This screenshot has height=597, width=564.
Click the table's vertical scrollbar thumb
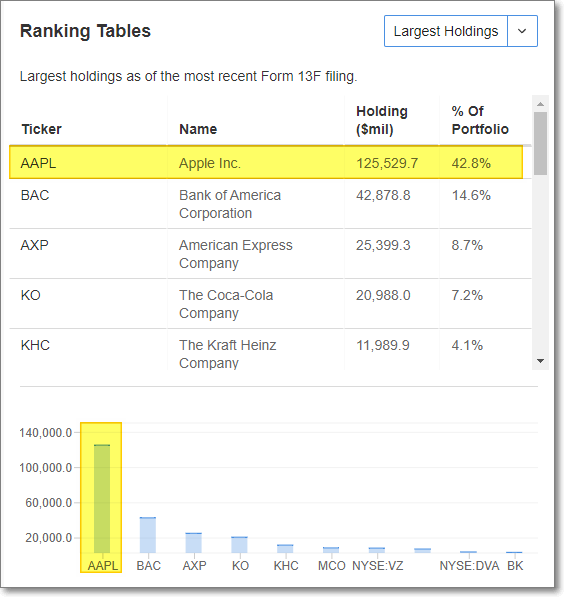(x=540, y=143)
